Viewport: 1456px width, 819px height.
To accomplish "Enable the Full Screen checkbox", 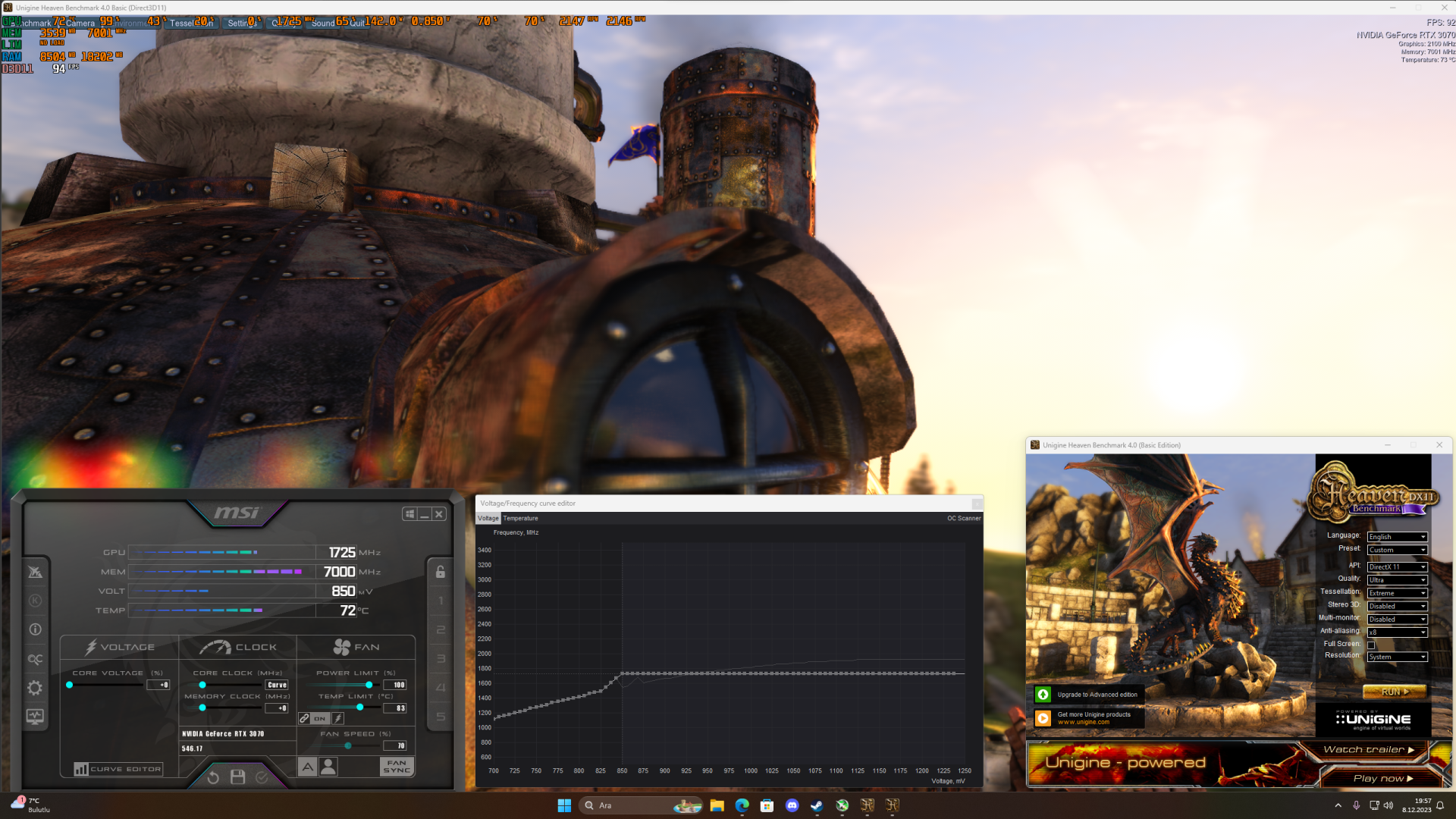I will 1371,645.
